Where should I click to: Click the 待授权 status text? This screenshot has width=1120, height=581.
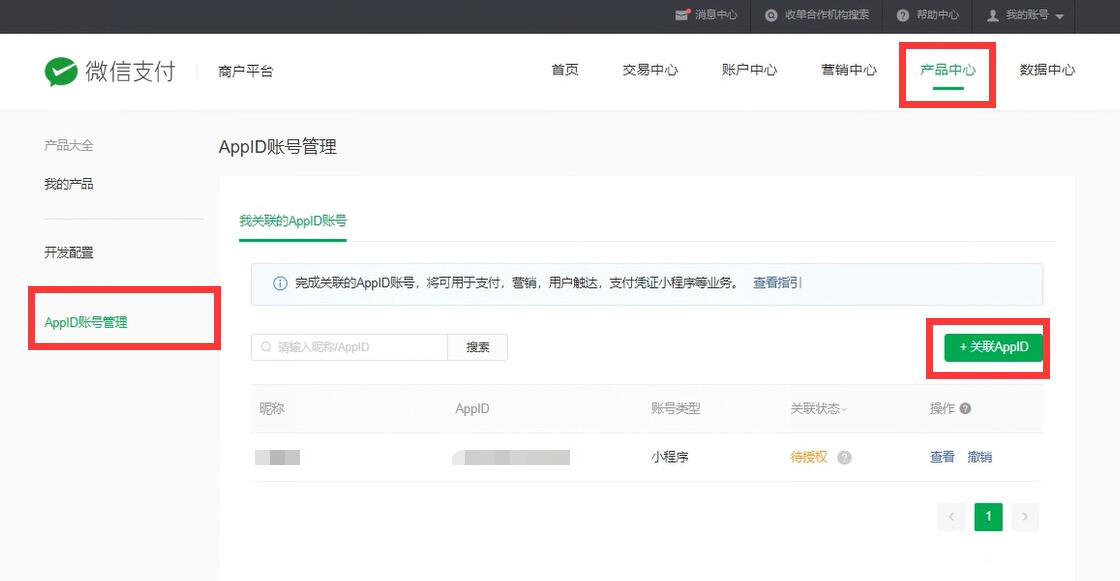tap(809, 457)
